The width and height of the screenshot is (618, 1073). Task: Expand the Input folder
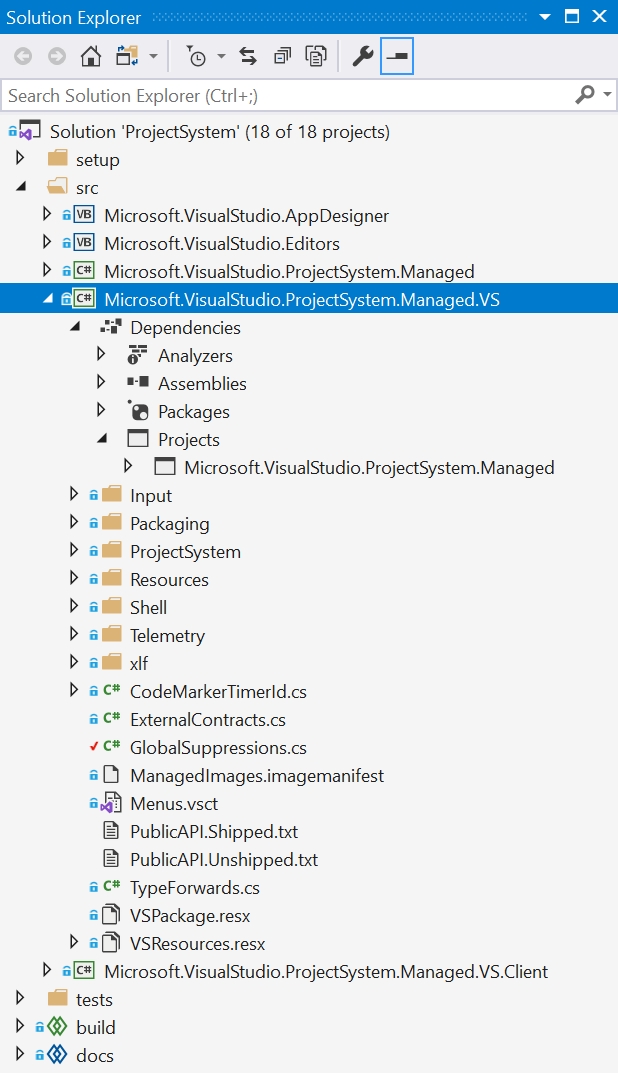pyautogui.click(x=74, y=495)
